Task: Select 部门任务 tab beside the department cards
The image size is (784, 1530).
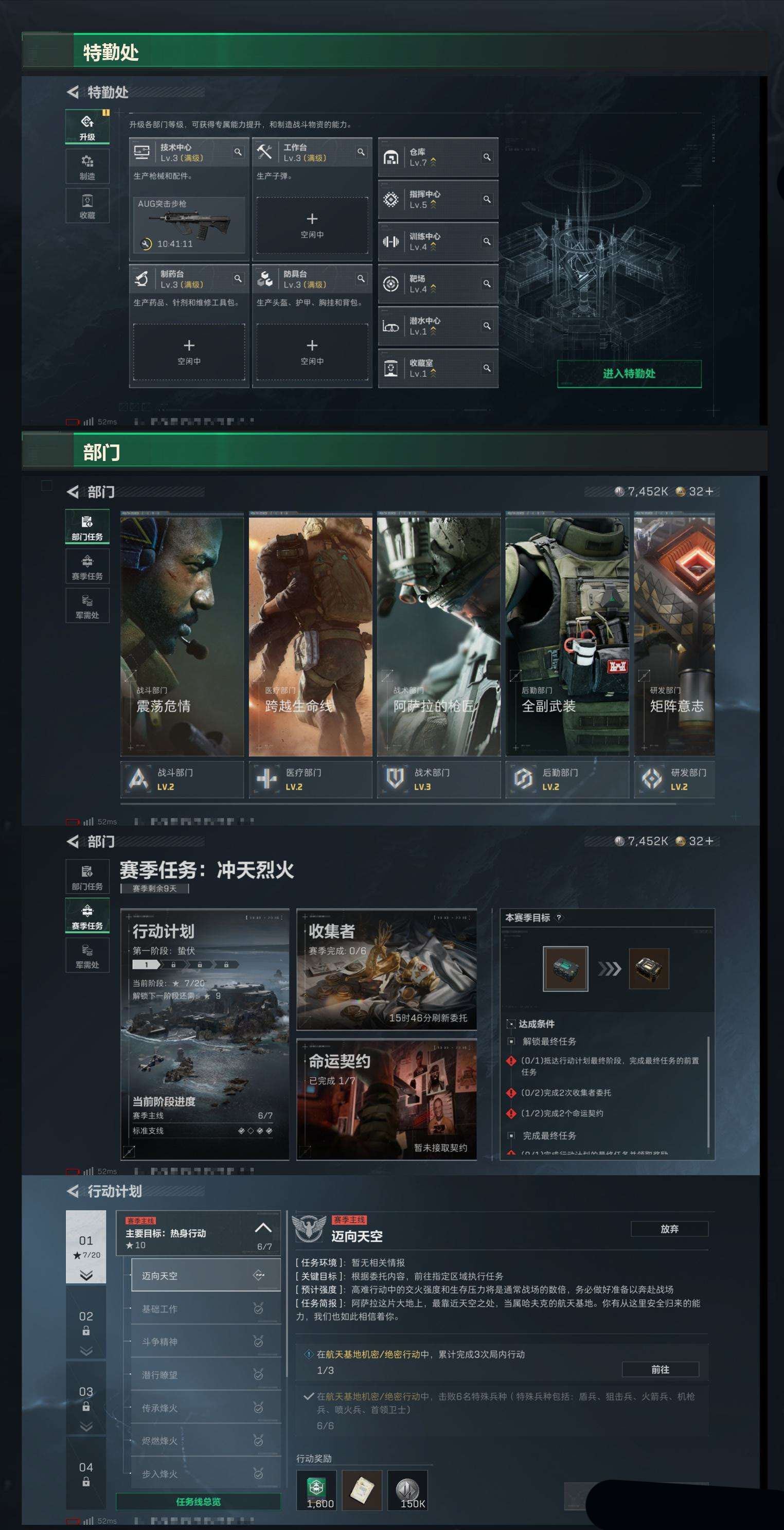Action: tap(87, 526)
